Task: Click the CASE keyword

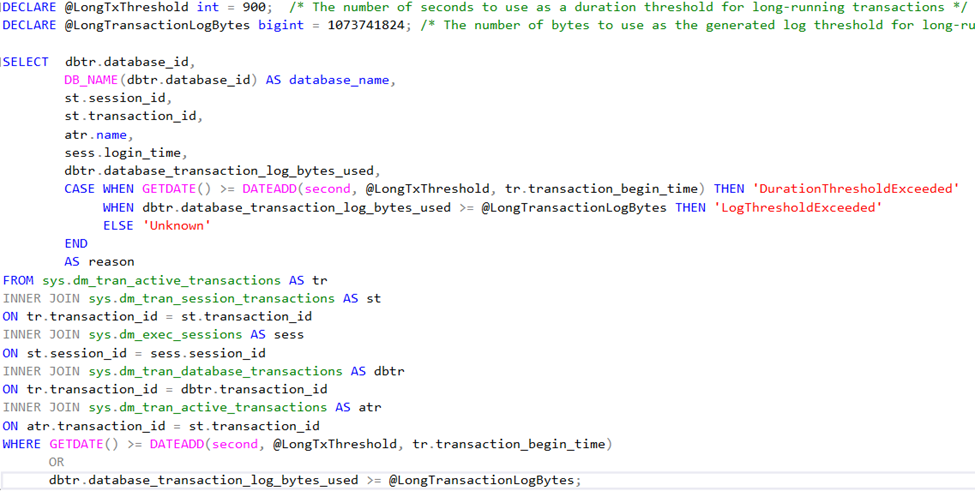Action: tap(80, 188)
